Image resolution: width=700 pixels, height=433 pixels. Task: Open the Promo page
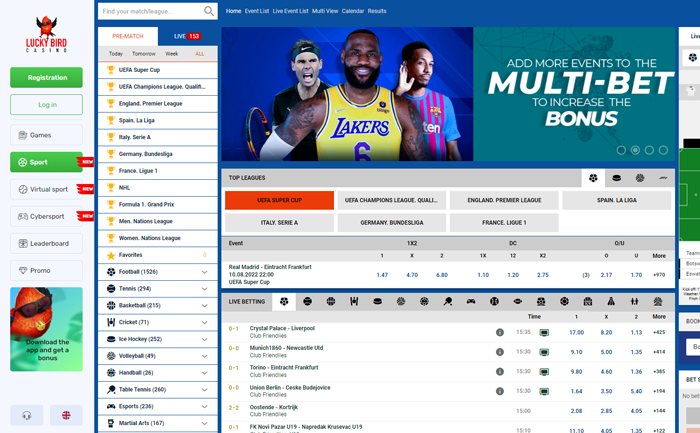coord(46,271)
